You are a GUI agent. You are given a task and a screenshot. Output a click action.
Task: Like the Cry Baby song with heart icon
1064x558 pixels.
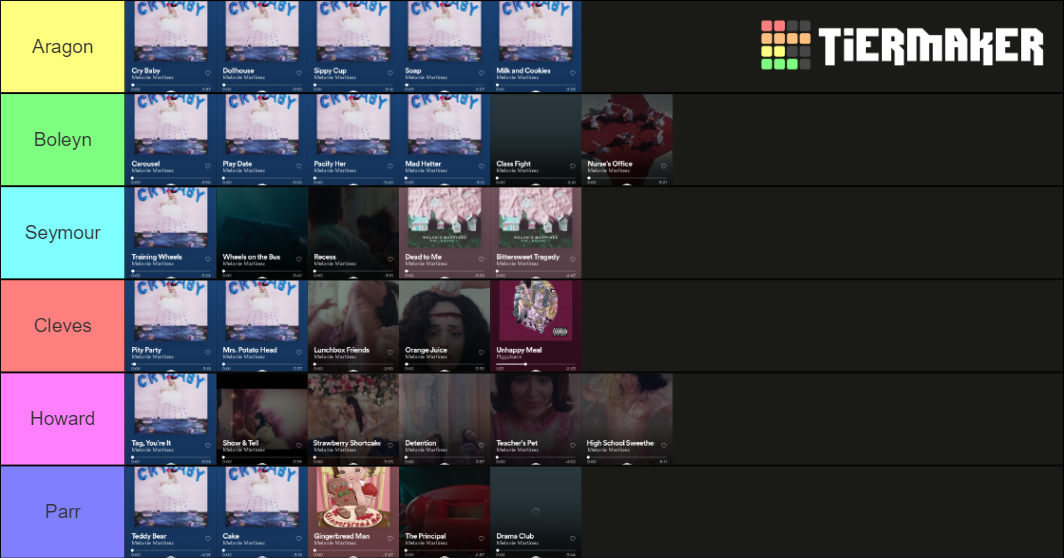pos(208,73)
